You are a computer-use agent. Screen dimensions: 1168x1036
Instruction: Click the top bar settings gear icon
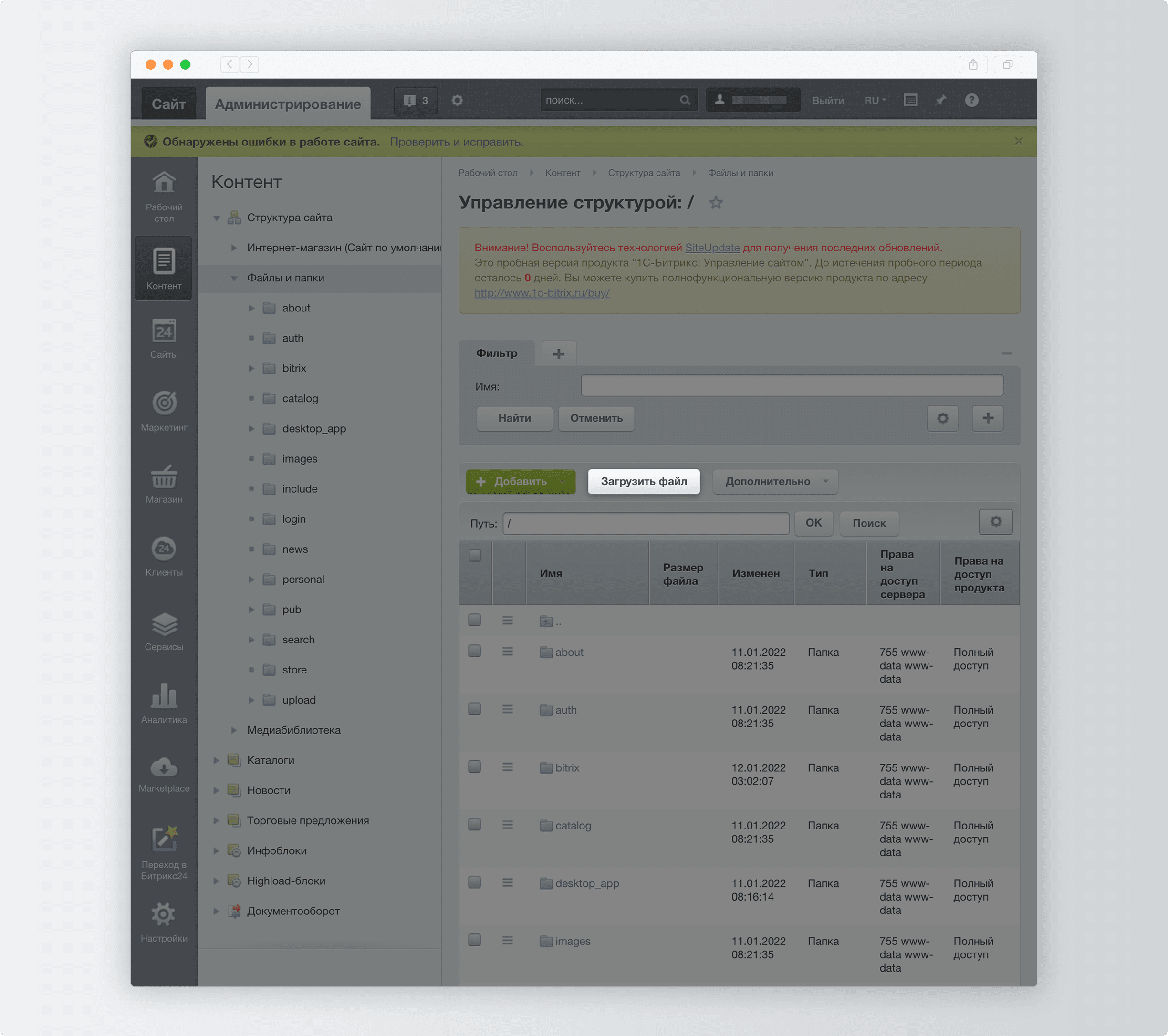click(457, 101)
